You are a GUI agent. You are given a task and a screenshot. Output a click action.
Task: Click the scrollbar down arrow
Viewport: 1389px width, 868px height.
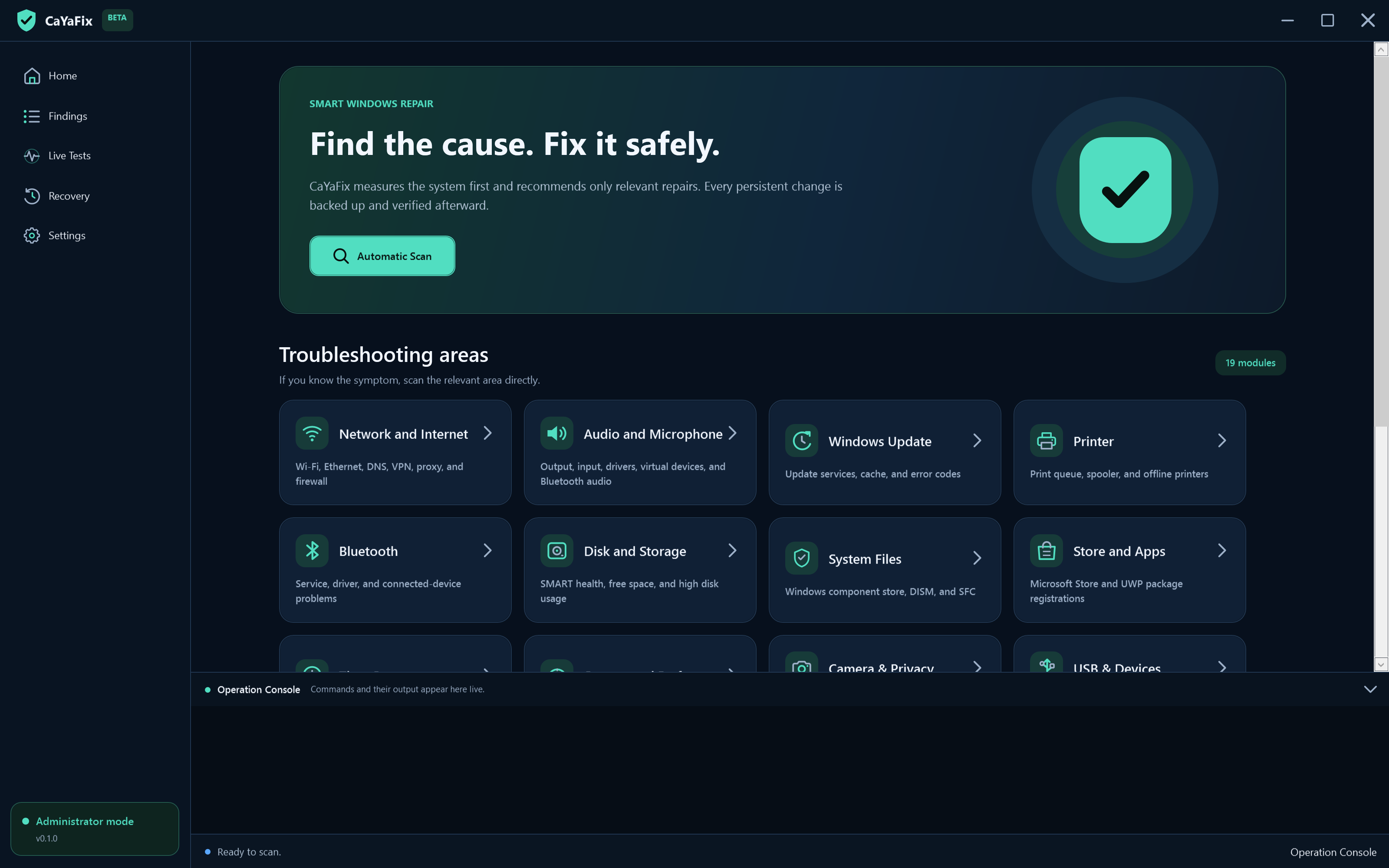point(1381,664)
